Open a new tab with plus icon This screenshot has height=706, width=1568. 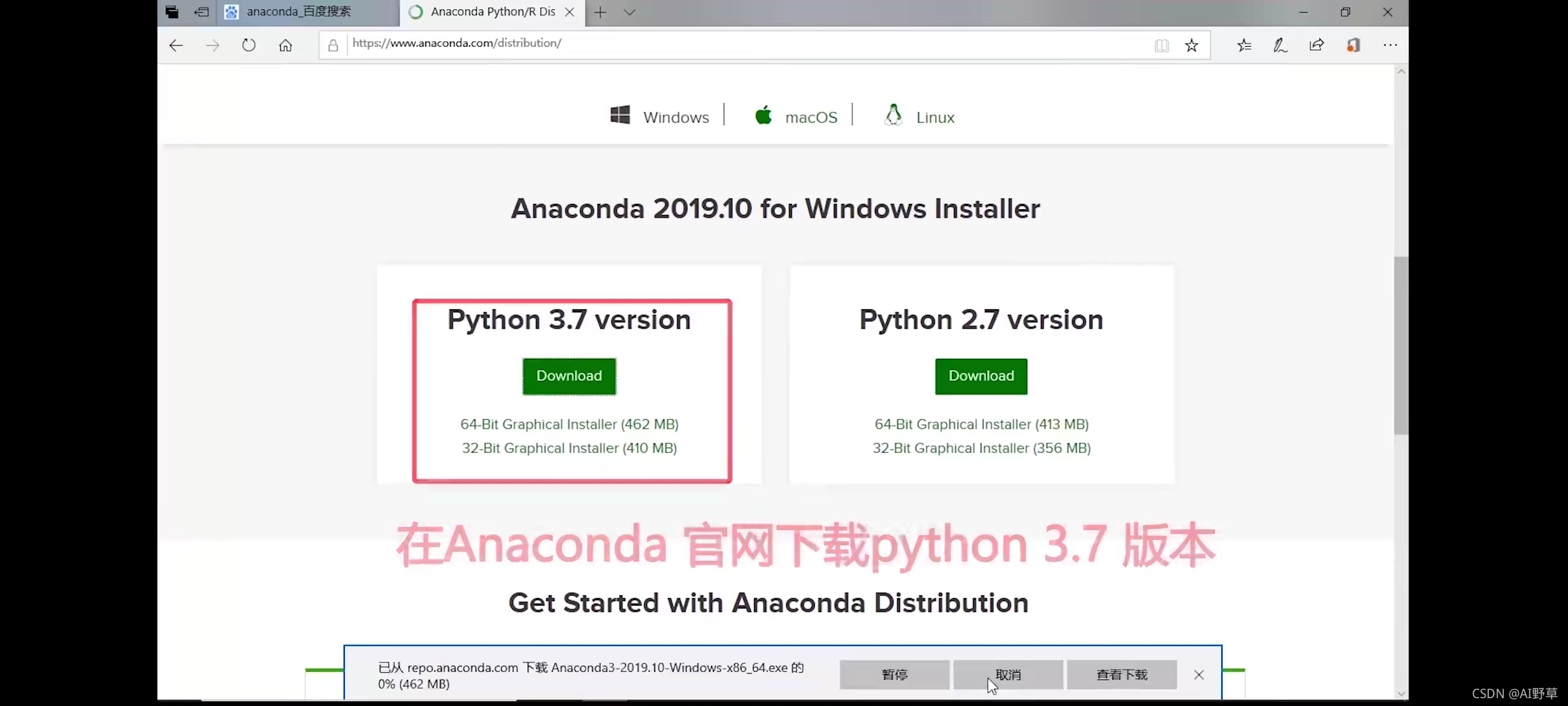(600, 12)
